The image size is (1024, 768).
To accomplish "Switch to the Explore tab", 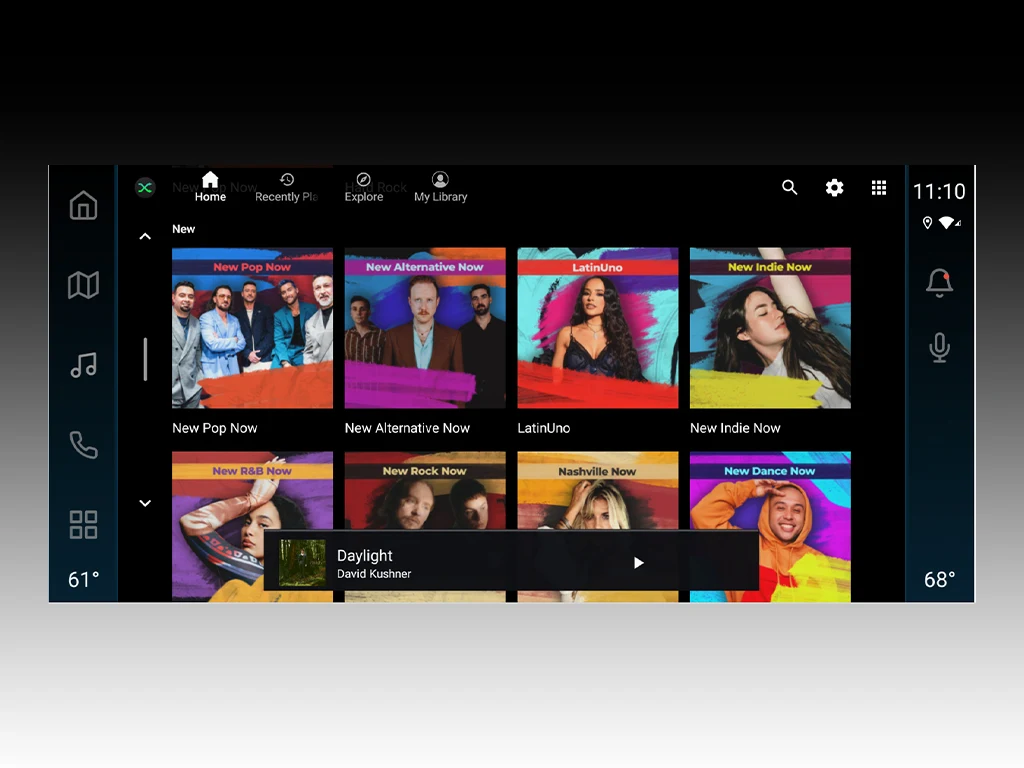I will tap(364, 187).
